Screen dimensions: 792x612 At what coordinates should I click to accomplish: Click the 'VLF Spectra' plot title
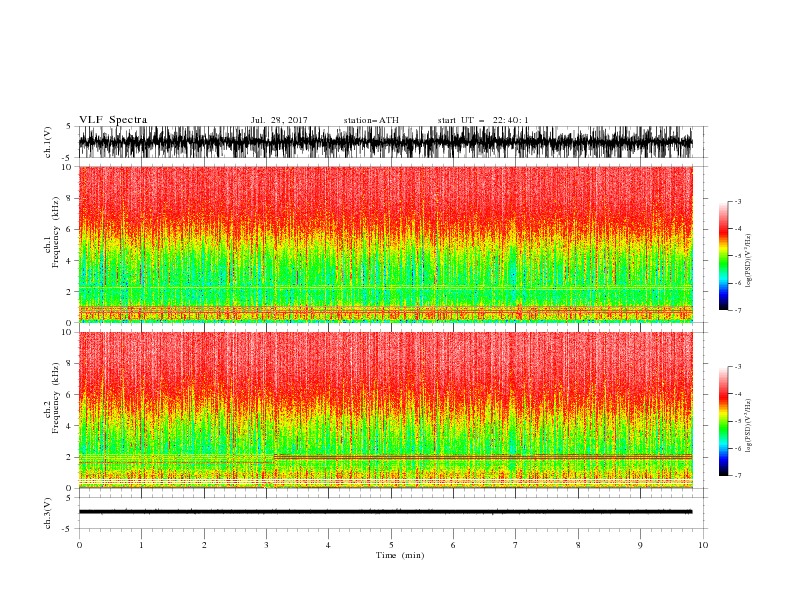[113, 120]
